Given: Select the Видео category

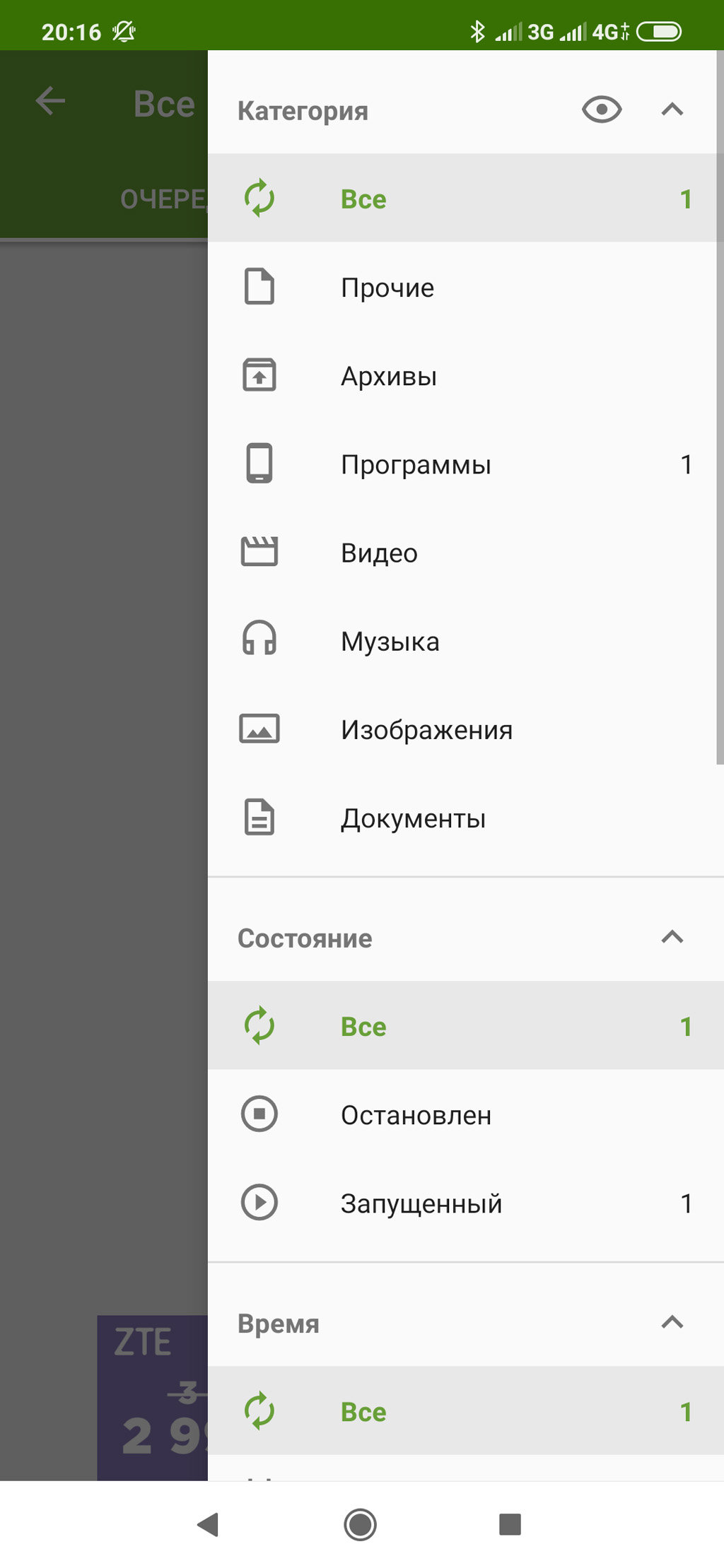Looking at the screenshot, I should coord(466,552).
